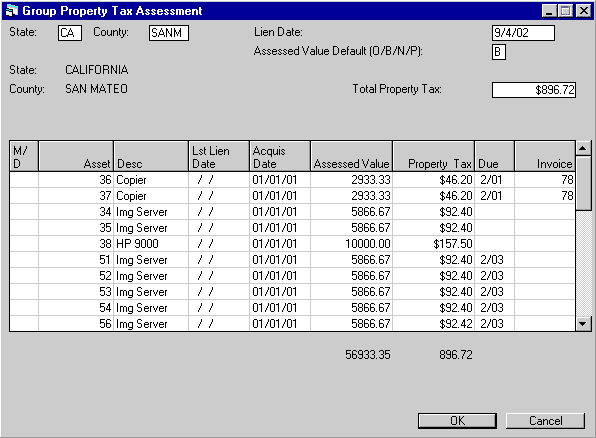Click the Lien Date field 9/4/02
The height and width of the screenshot is (438, 596).
523,33
